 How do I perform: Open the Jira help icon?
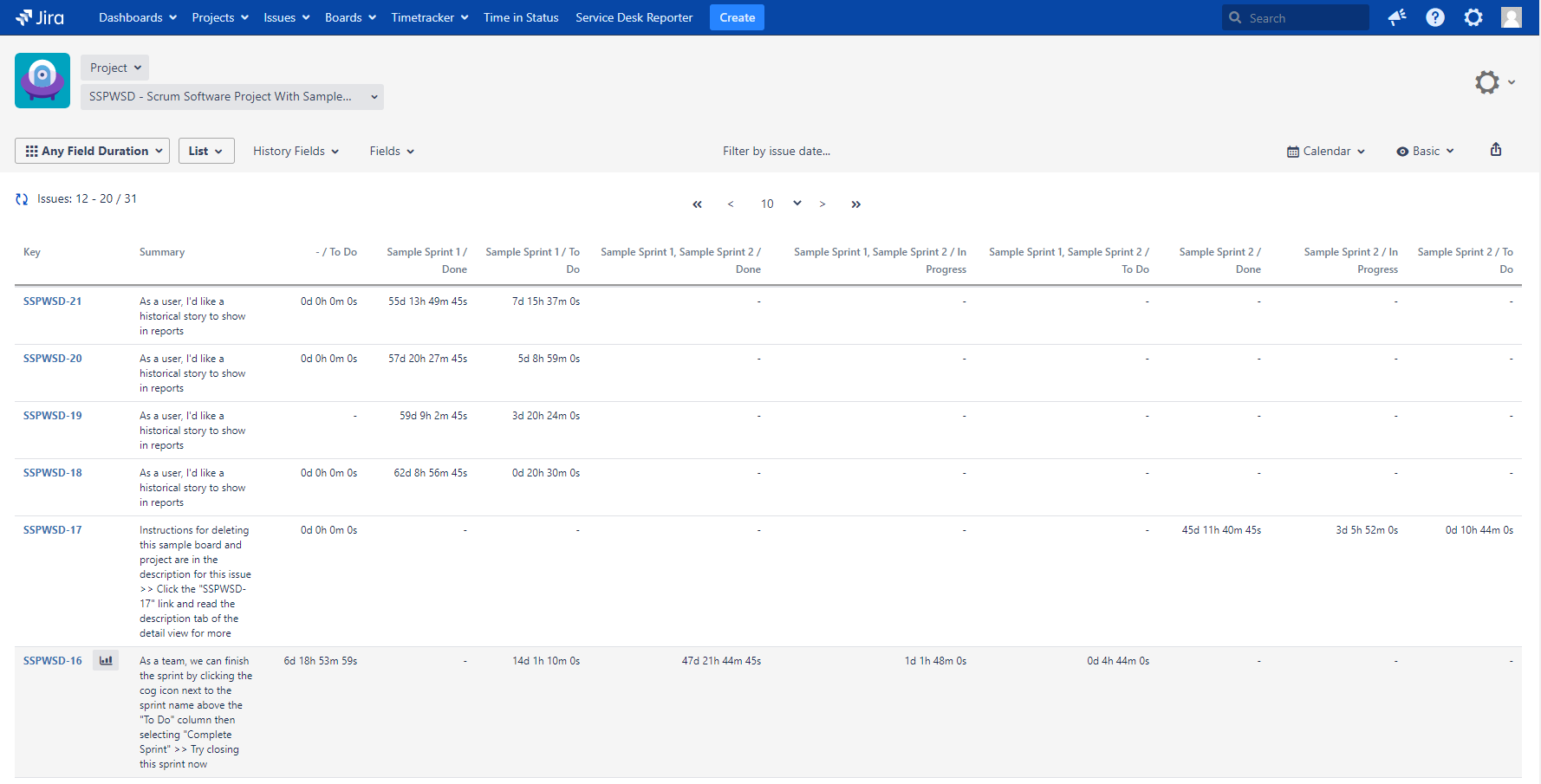click(x=1435, y=17)
